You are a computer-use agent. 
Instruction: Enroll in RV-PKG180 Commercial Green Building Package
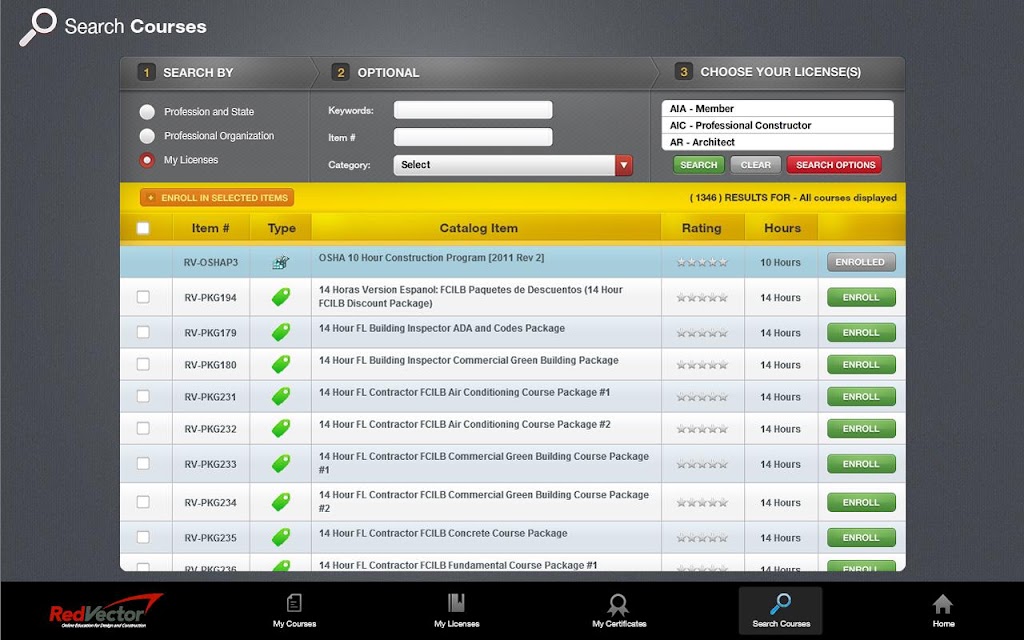(x=861, y=364)
